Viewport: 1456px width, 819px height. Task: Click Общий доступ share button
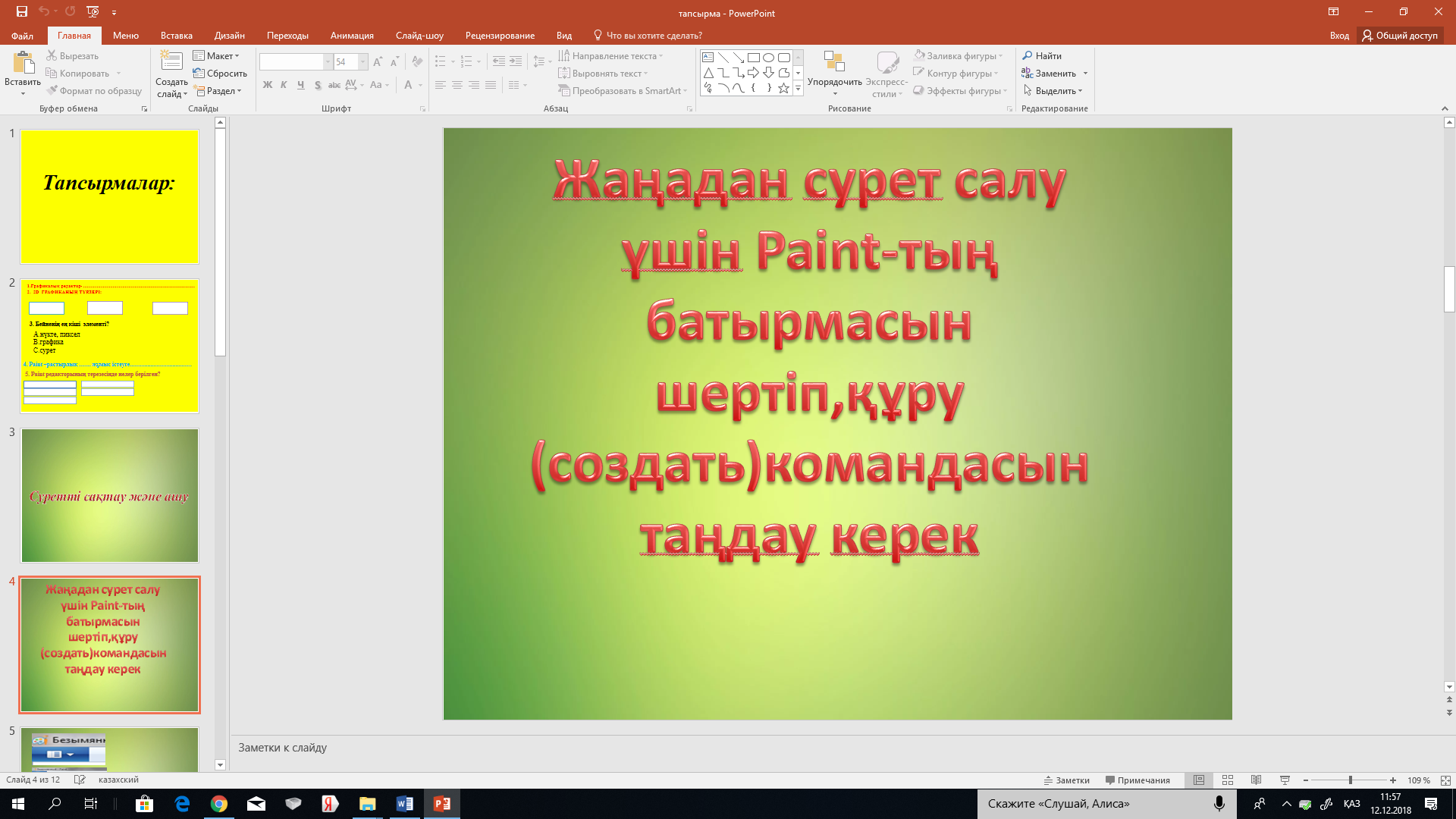[1400, 36]
